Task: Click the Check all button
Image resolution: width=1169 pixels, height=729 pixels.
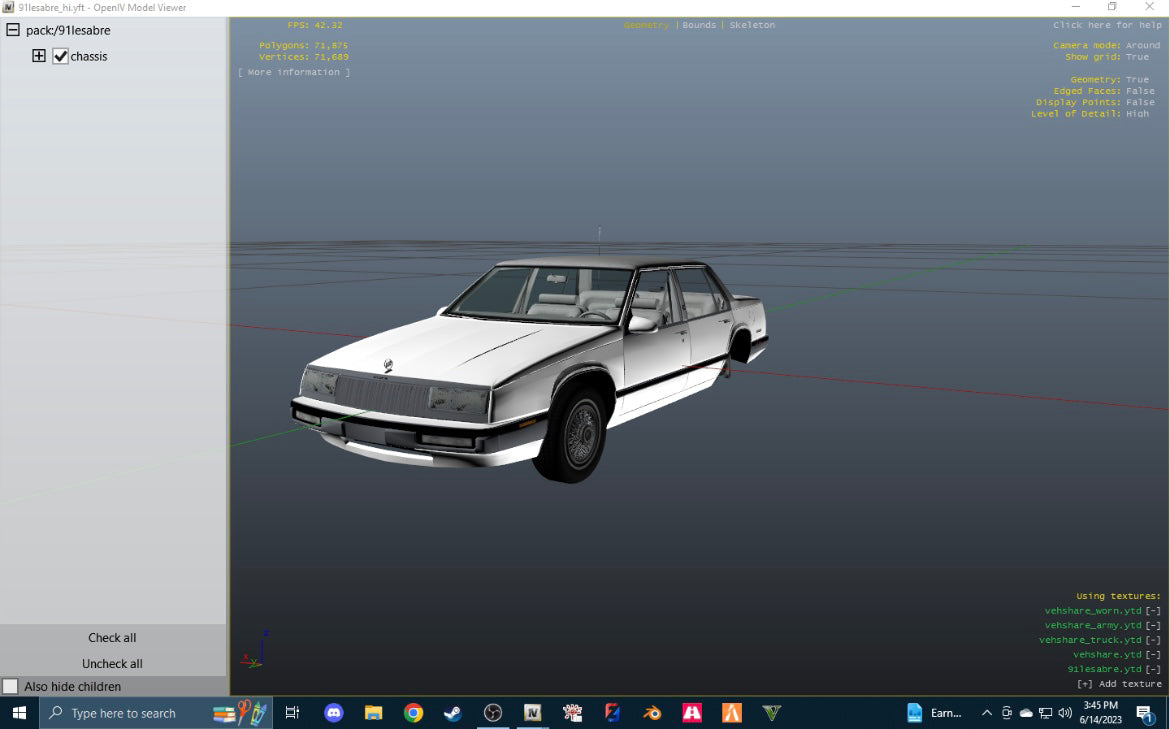Action: 112,637
